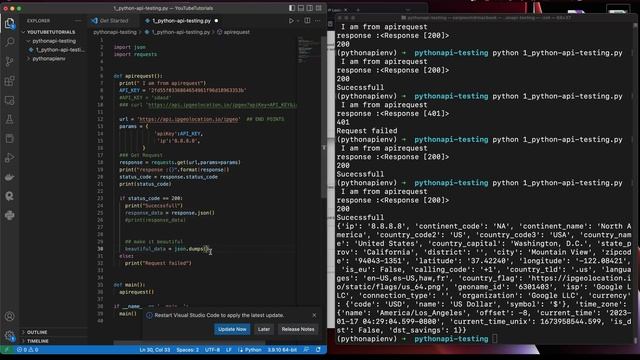Follow the api.ipgeolocation.io url on line 12
Screen dimensions: 640x360
[189, 119]
